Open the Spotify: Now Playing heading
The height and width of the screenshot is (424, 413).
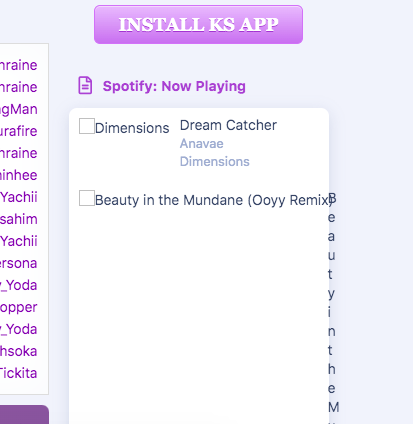[174, 86]
